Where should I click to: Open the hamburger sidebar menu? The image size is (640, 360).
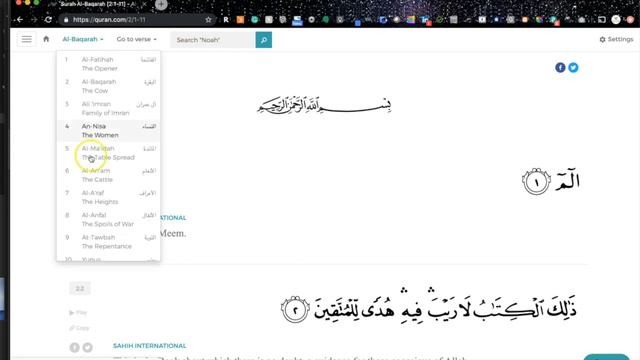click(27, 39)
